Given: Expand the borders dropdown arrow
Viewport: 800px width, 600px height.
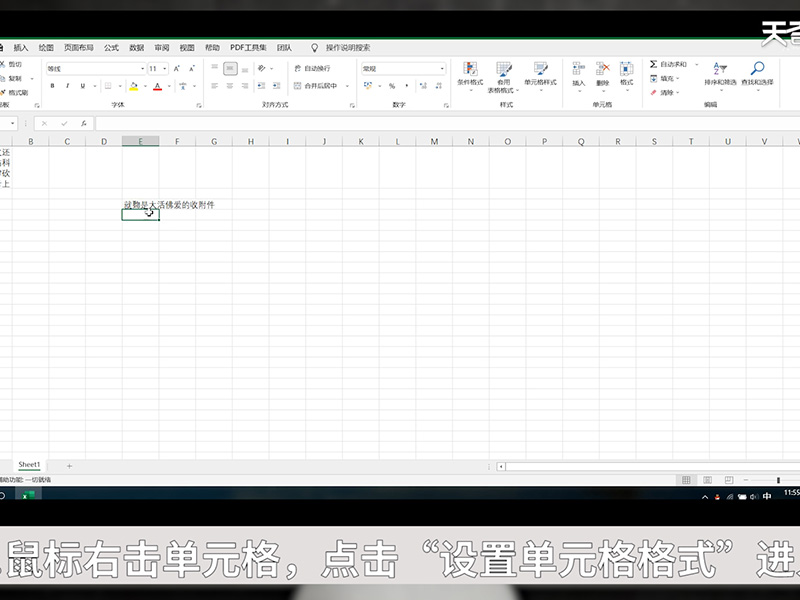Looking at the screenshot, I should tap(120, 86).
